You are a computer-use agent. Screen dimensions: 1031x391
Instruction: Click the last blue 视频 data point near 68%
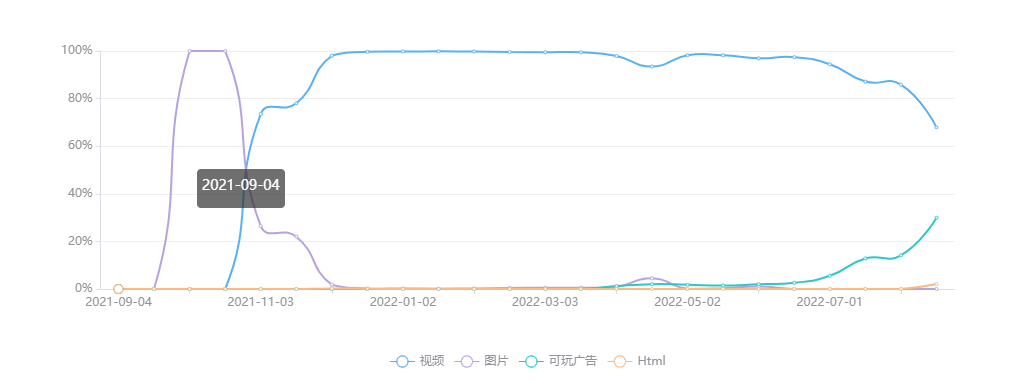[936, 127]
